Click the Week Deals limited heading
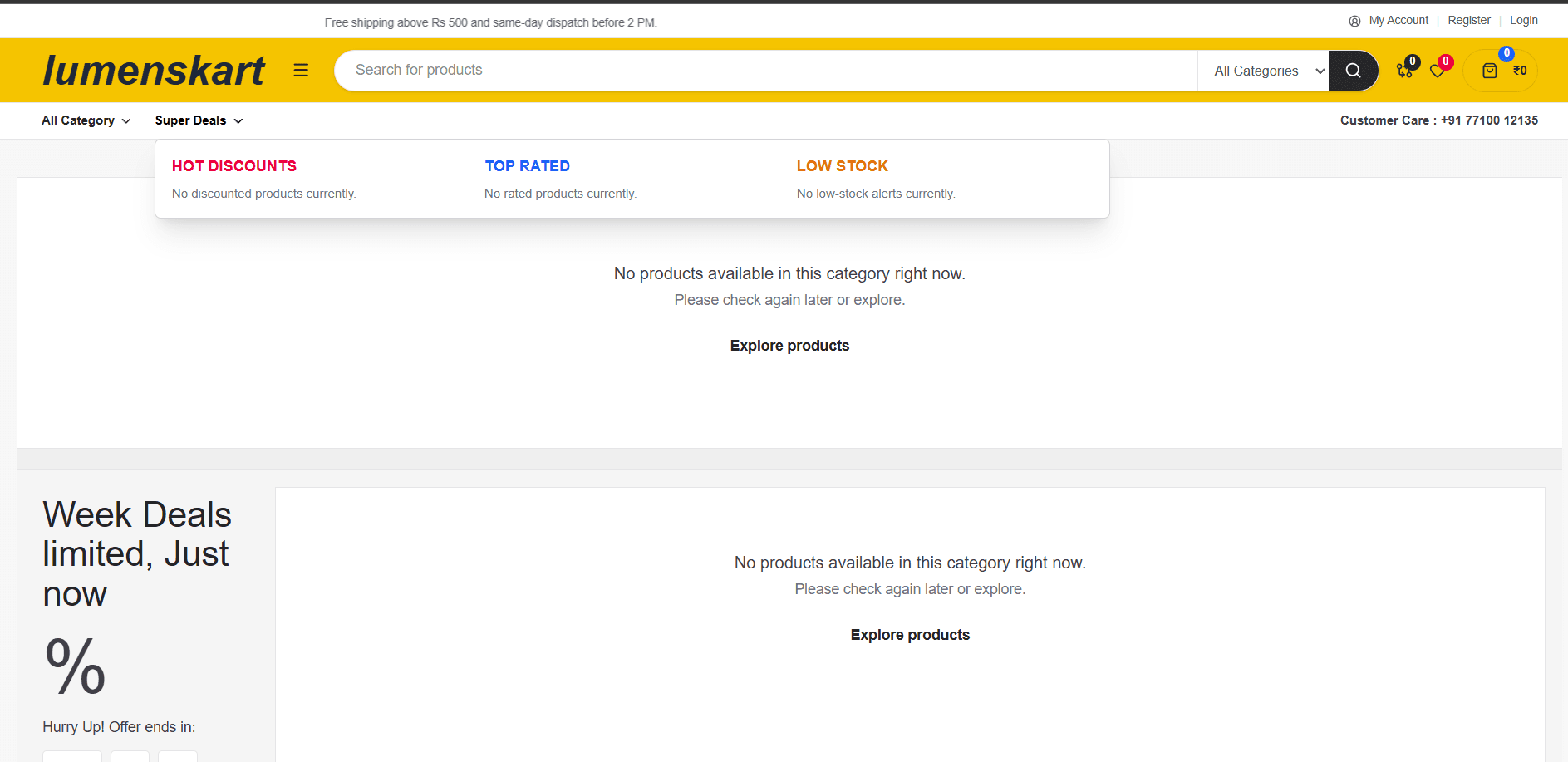The image size is (1568, 762). point(137,554)
